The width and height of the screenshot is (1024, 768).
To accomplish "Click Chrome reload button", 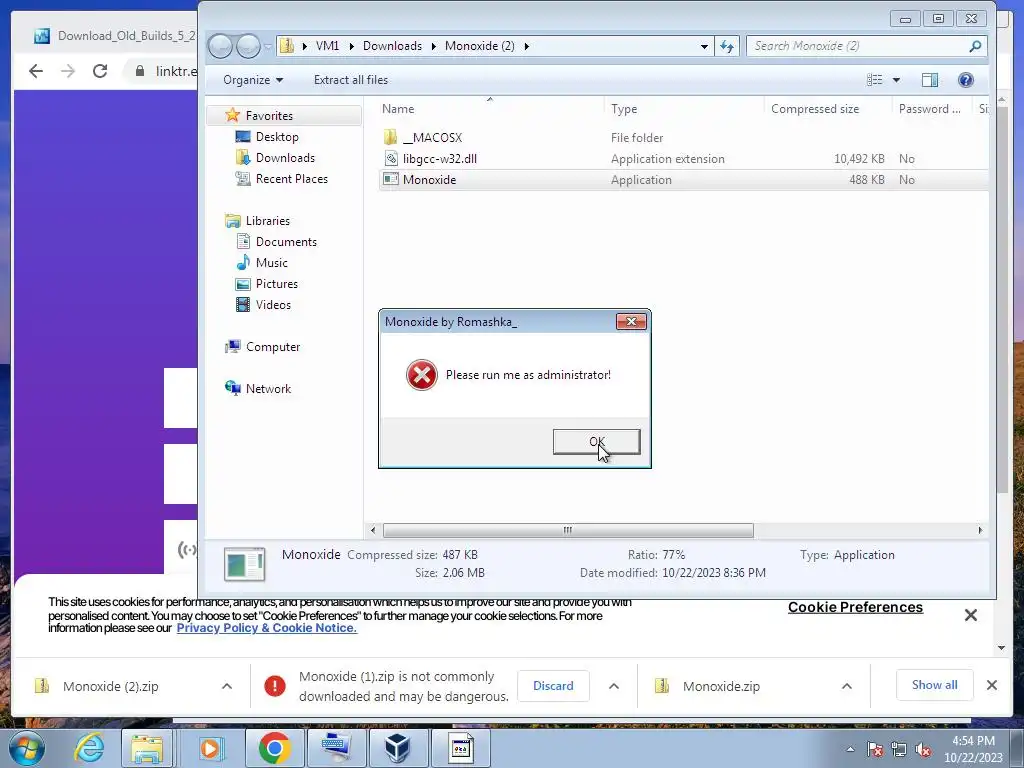I will tap(100, 71).
